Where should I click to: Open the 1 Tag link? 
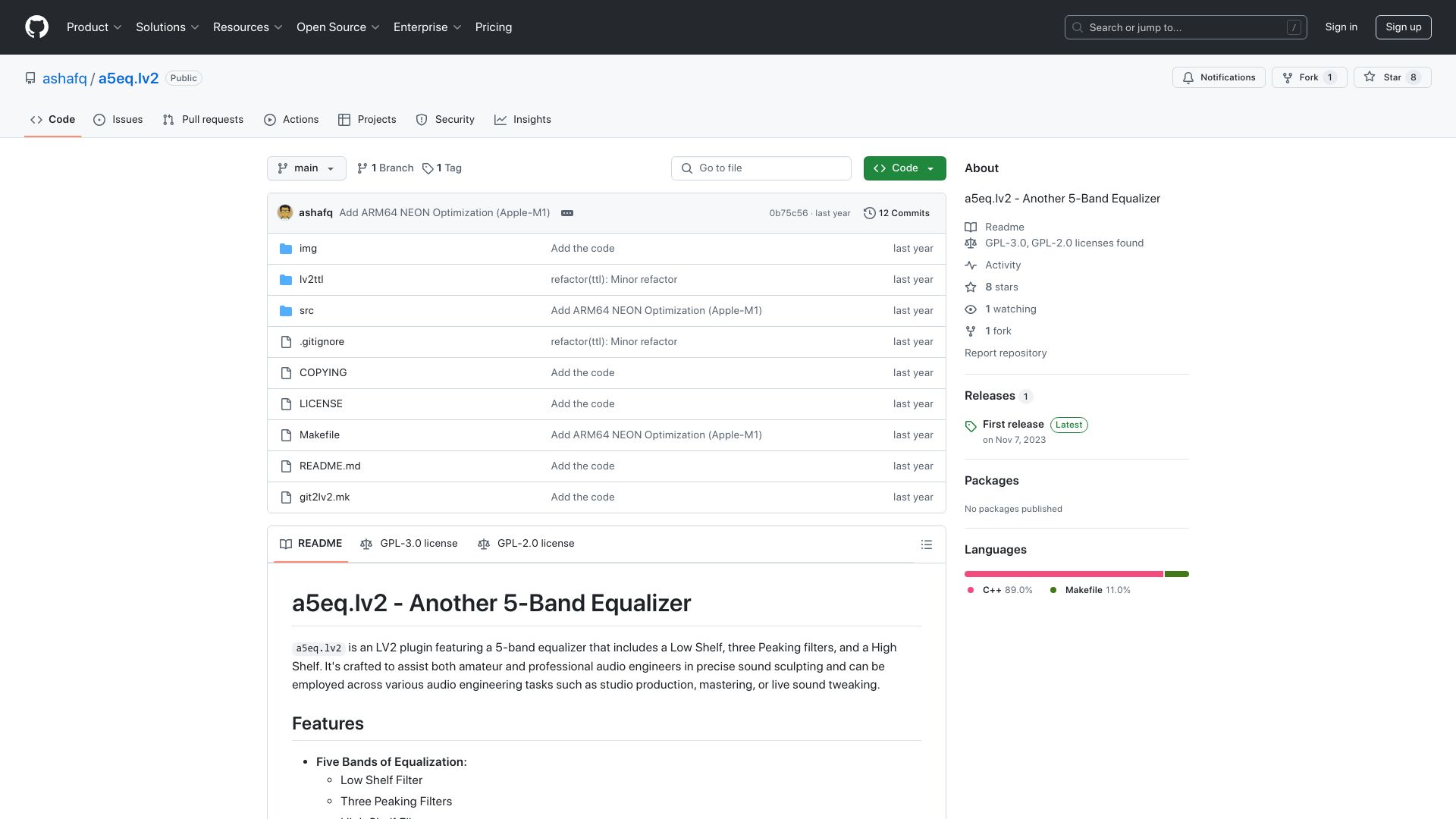[x=442, y=168]
